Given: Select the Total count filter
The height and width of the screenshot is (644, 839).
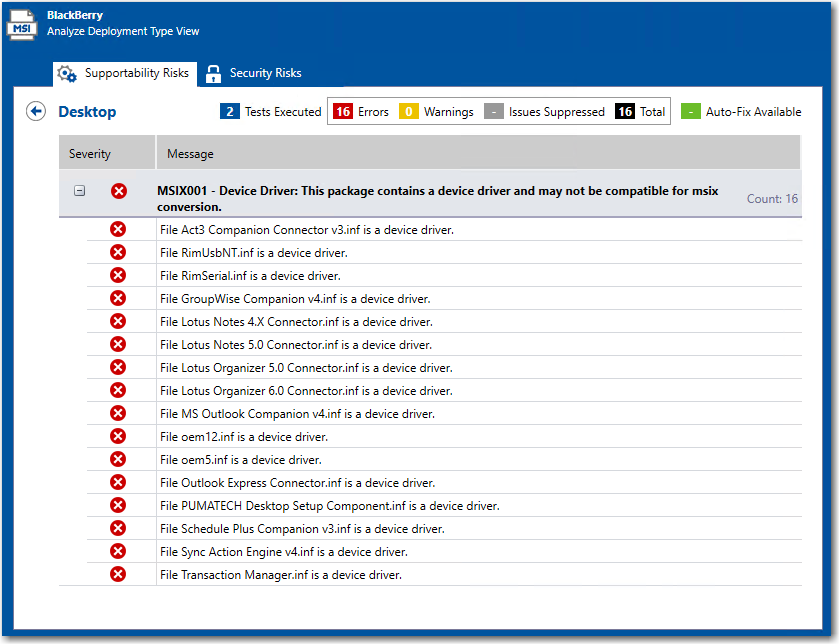Looking at the screenshot, I should click(640, 112).
